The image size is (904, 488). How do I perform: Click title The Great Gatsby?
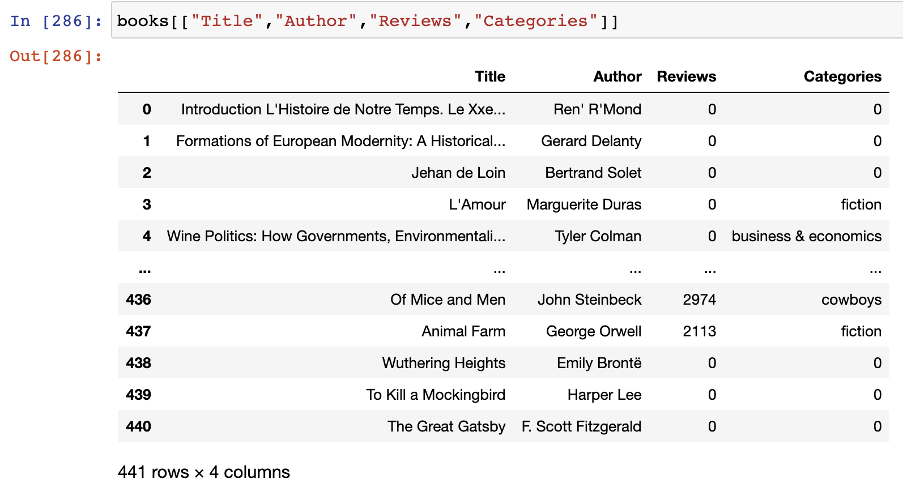tap(446, 426)
